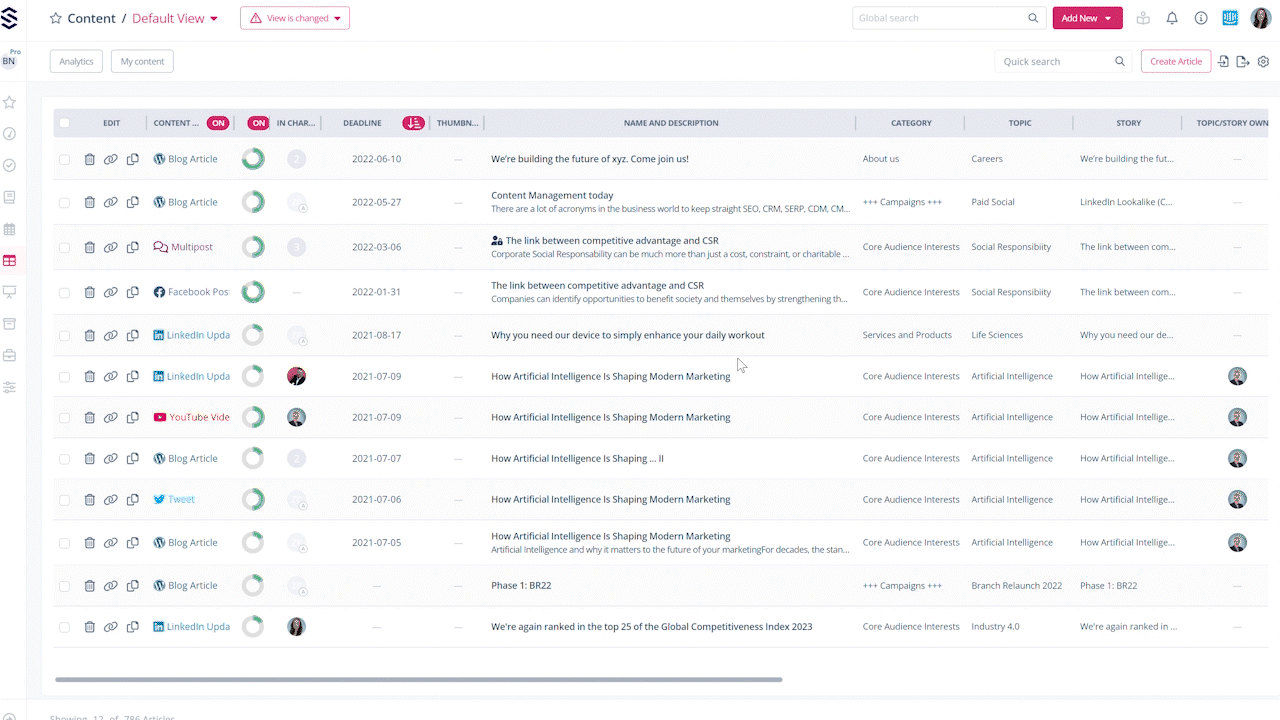Viewport: 1280px width, 720px height.
Task: Click the table settings gear icon
Action: pos(1263,62)
